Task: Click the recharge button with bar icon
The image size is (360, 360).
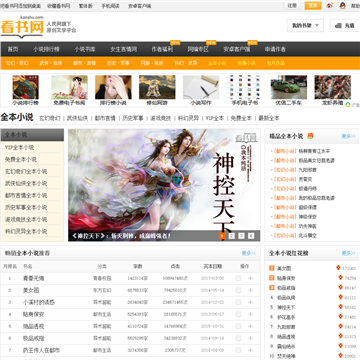Action: pyautogui.click(x=345, y=25)
